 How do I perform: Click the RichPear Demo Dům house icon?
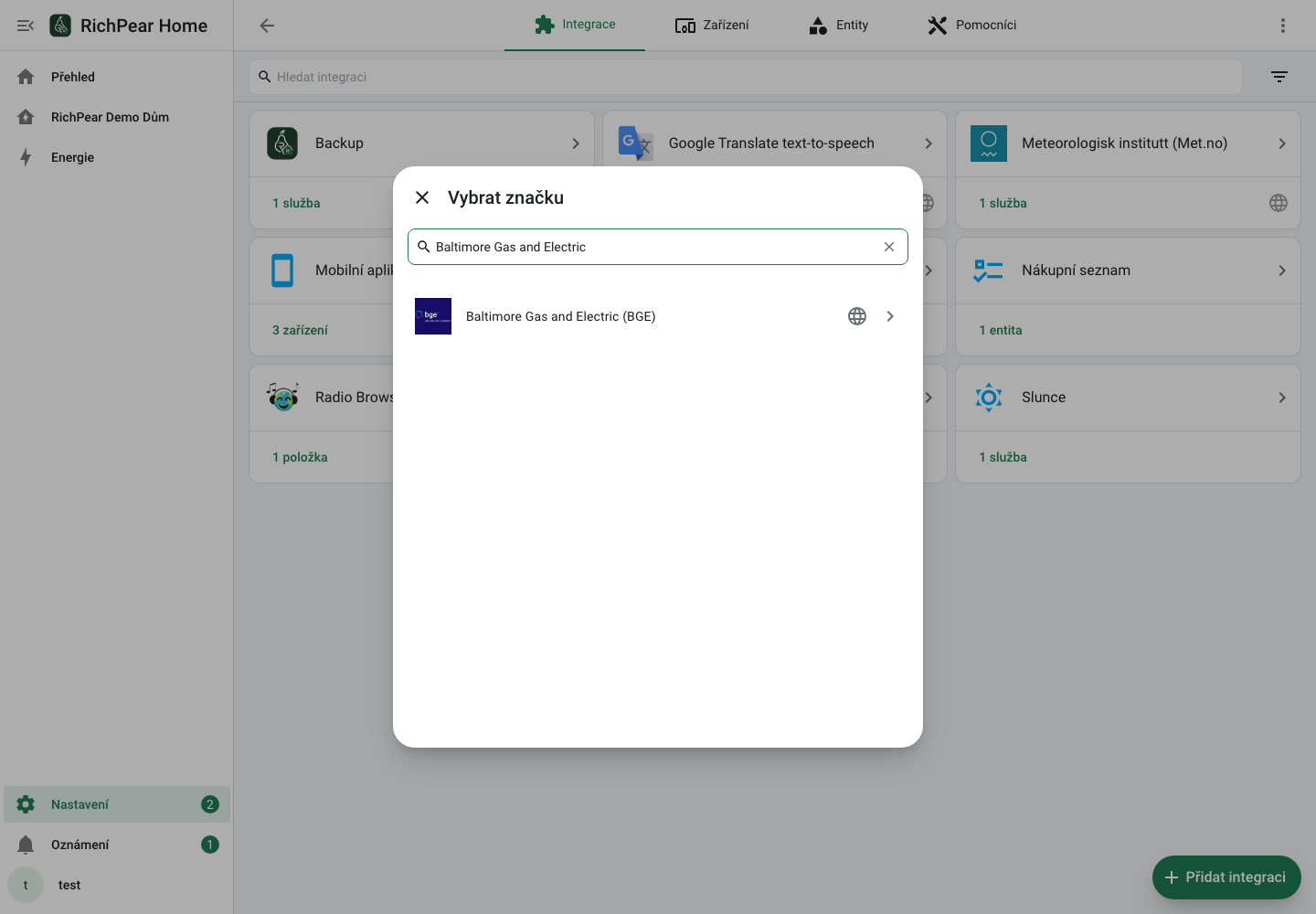click(26, 117)
